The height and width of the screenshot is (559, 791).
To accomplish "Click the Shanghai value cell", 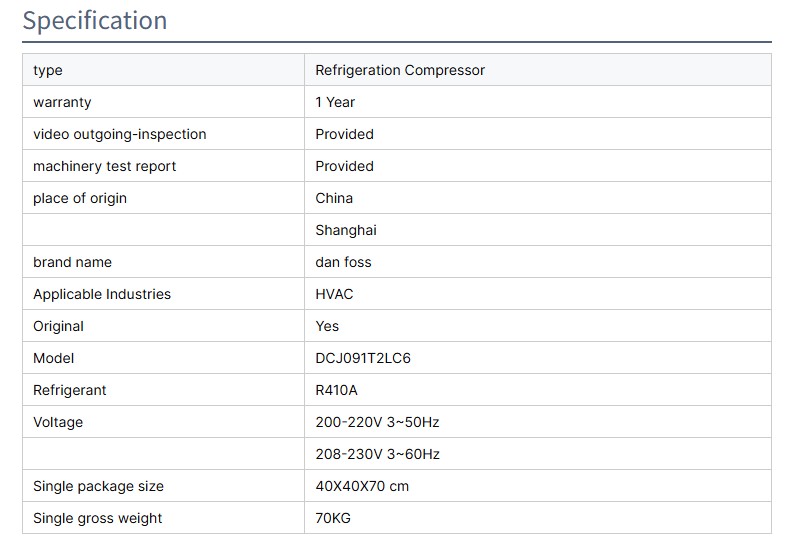I will click(346, 230).
